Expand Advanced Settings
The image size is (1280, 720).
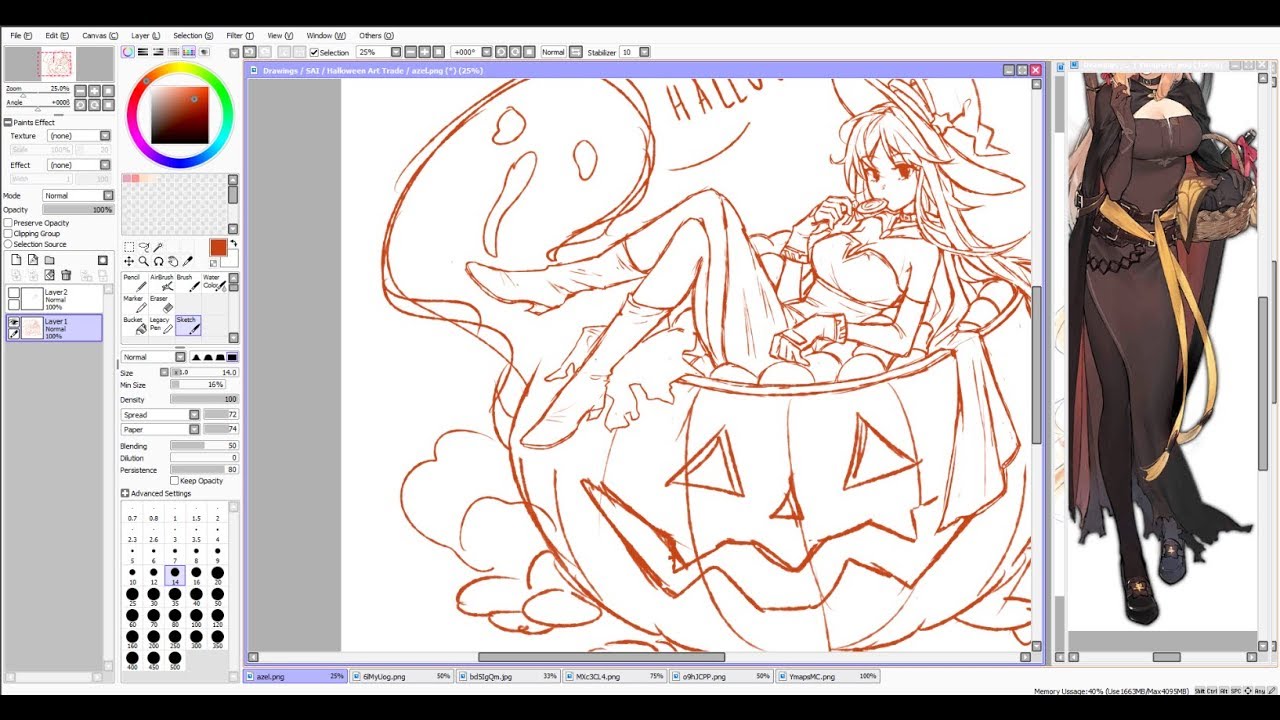tap(125, 493)
